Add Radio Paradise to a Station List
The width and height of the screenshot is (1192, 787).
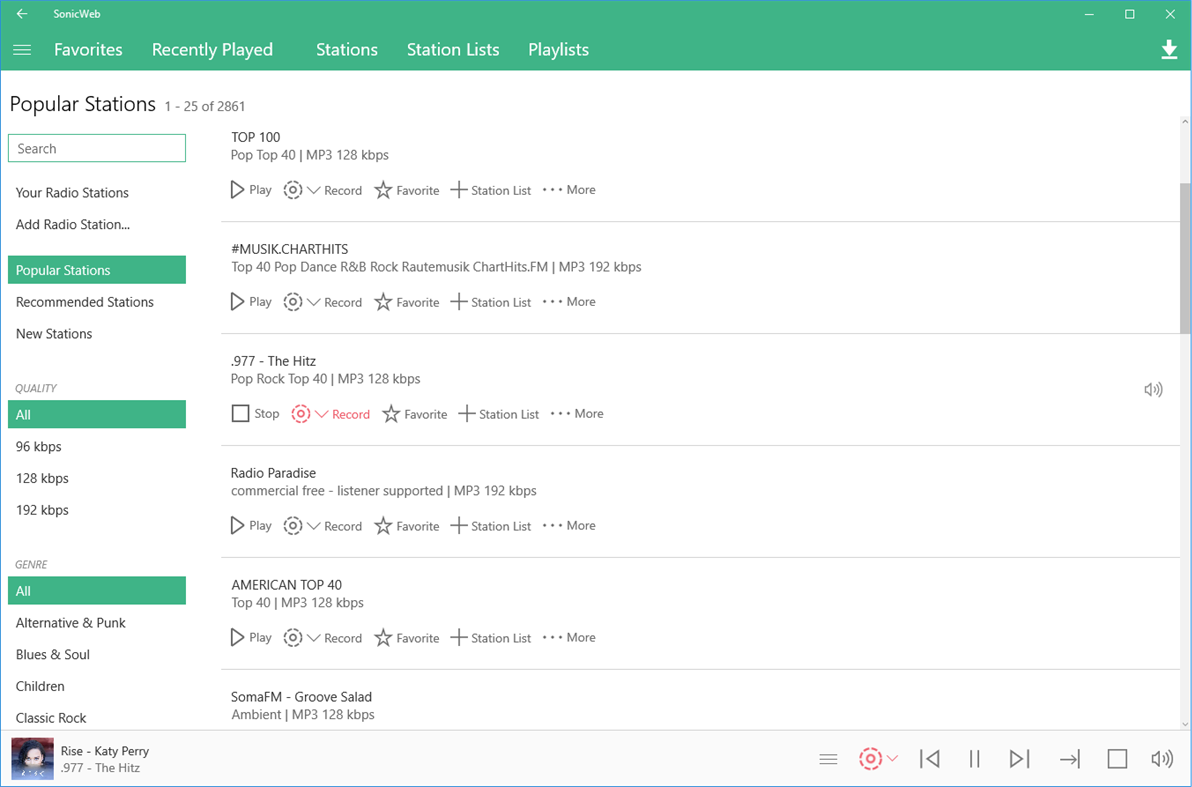(491, 525)
